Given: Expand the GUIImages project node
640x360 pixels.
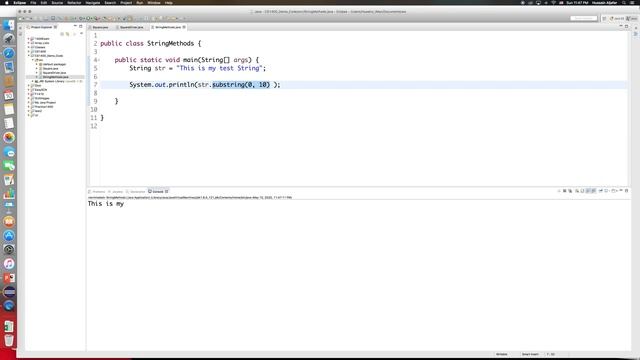Looking at the screenshot, I should click(29, 98).
